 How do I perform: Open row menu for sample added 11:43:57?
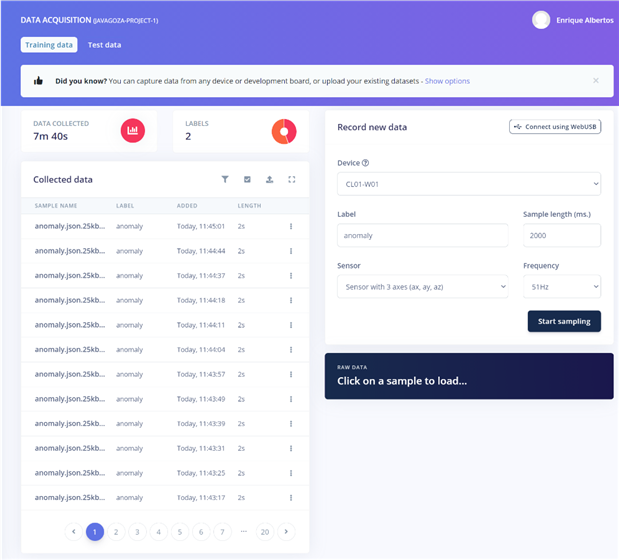(x=291, y=374)
